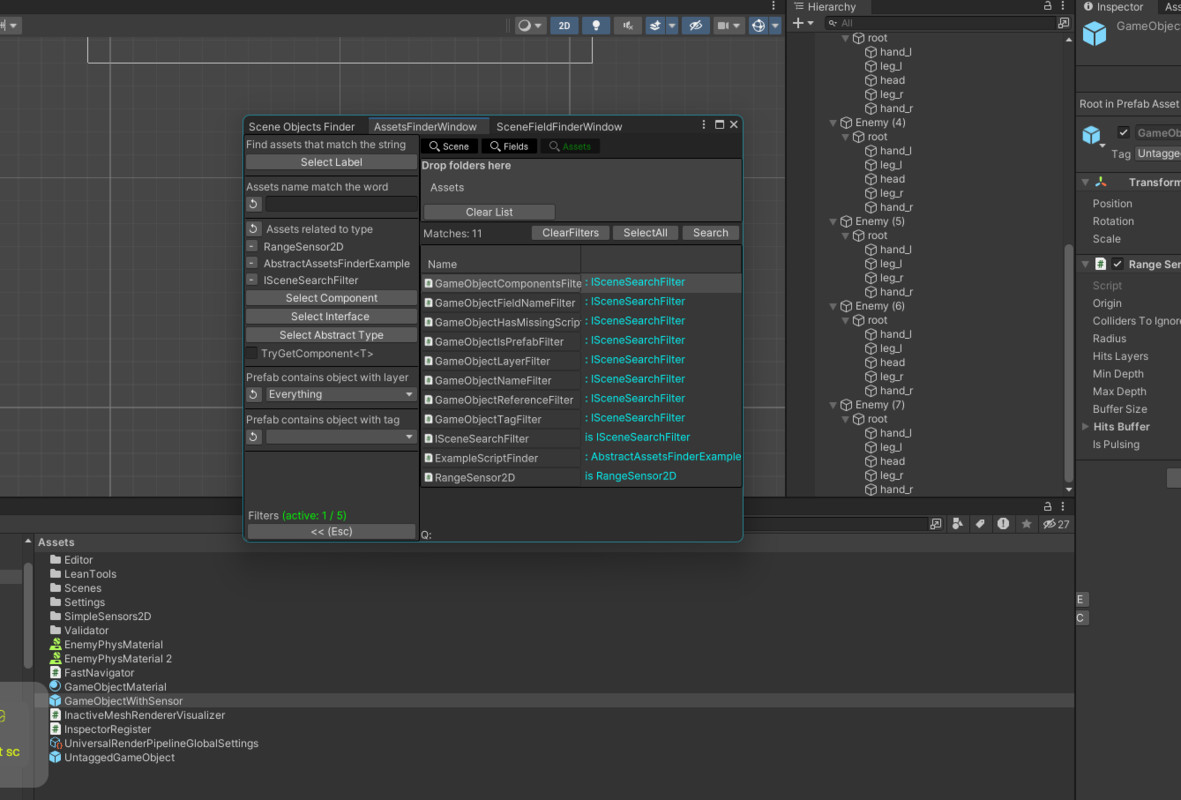
Task: Toggle scene lighting bulb icon
Action: coord(596,26)
